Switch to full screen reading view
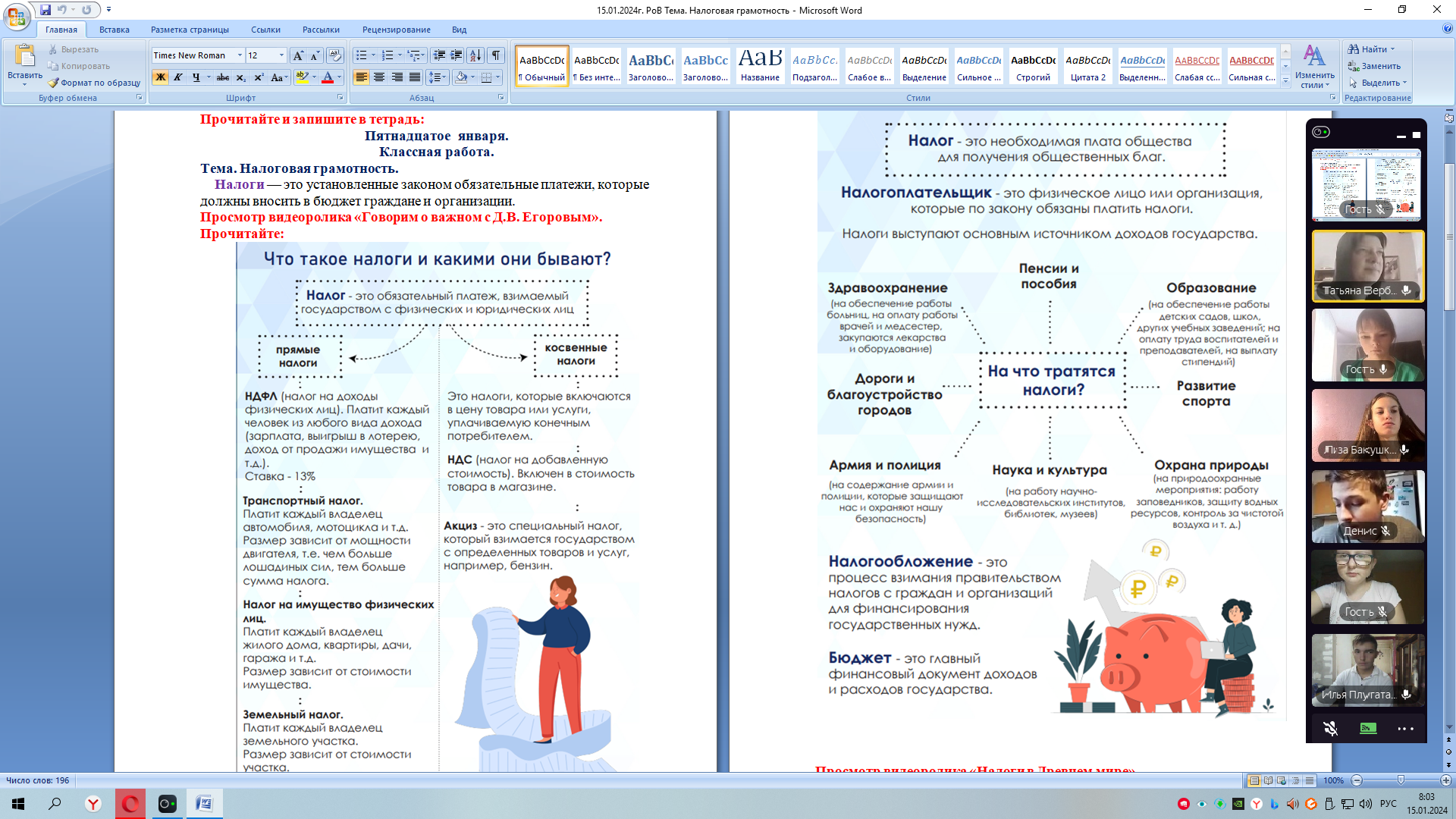This screenshot has height=819, width=1456. tap(1268, 780)
